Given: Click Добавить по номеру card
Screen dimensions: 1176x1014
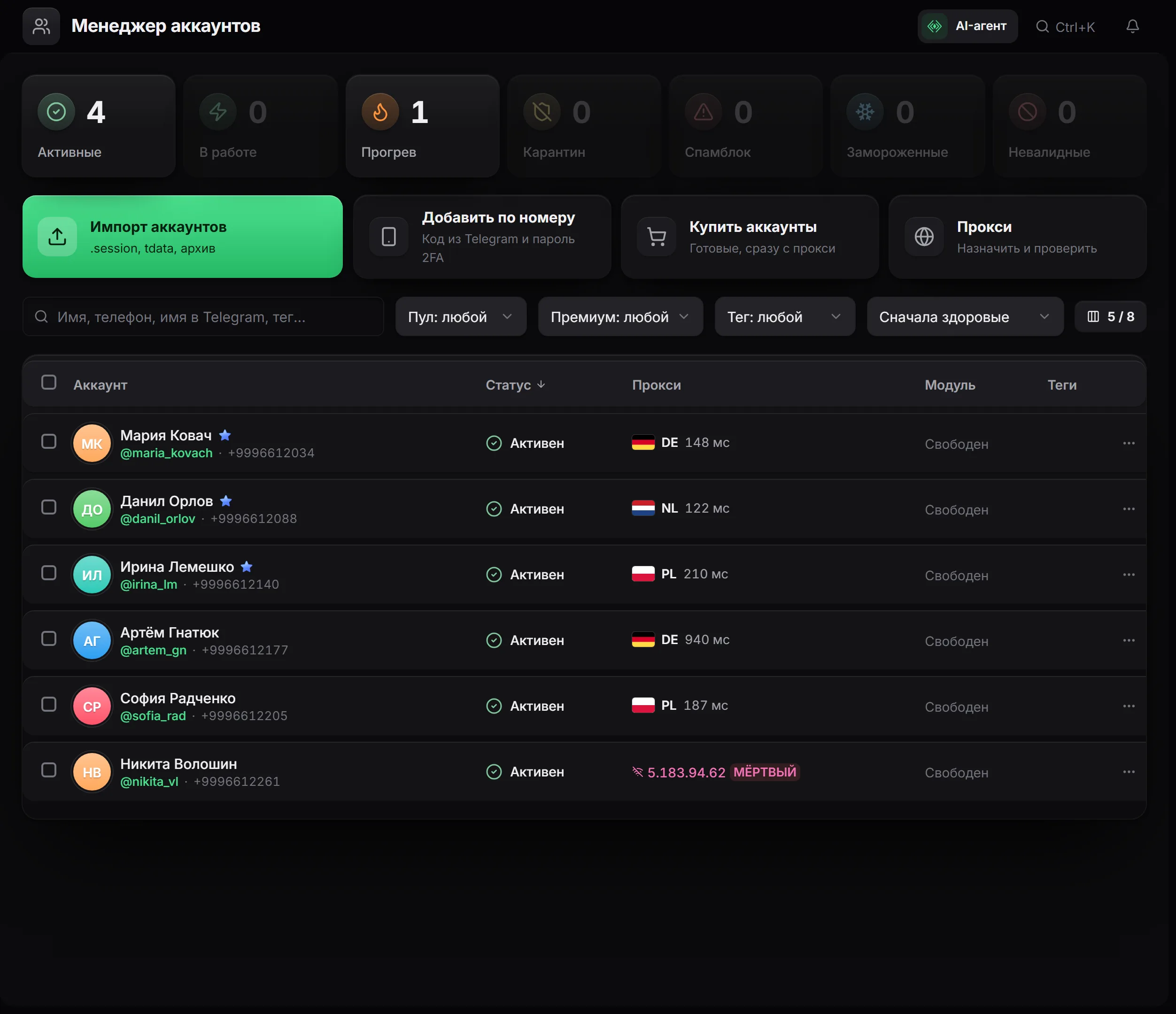Looking at the screenshot, I should click(482, 237).
